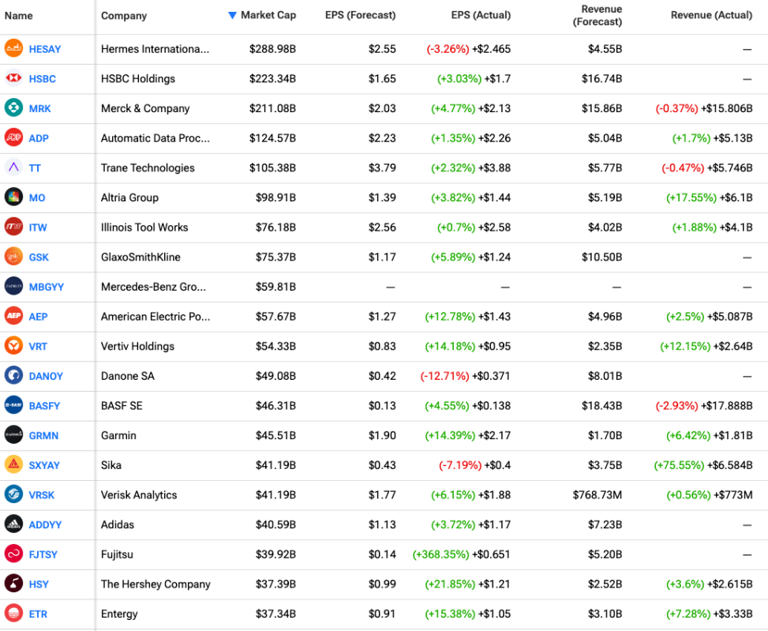768x631 pixels.
Task: Click the Hershey HSY logo icon
Action: tap(14, 583)
